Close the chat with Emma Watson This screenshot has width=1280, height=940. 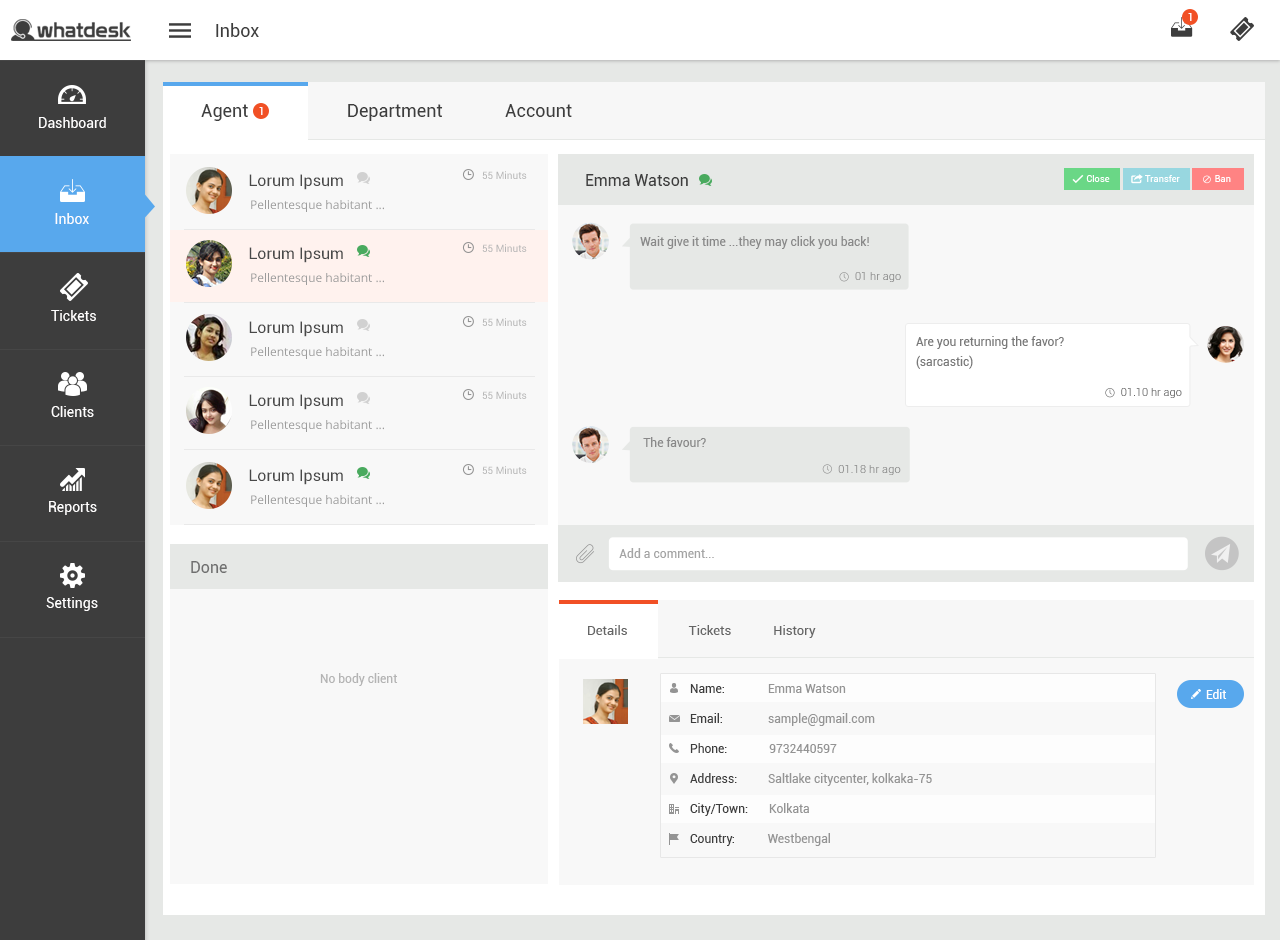click(x=1091, y=179)
